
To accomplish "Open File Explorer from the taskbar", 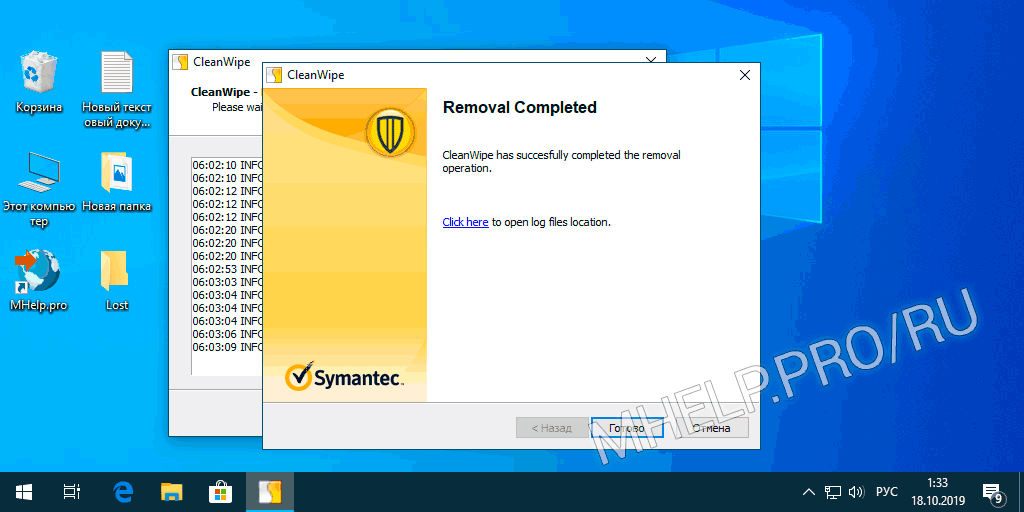I will tap(172, 492).
